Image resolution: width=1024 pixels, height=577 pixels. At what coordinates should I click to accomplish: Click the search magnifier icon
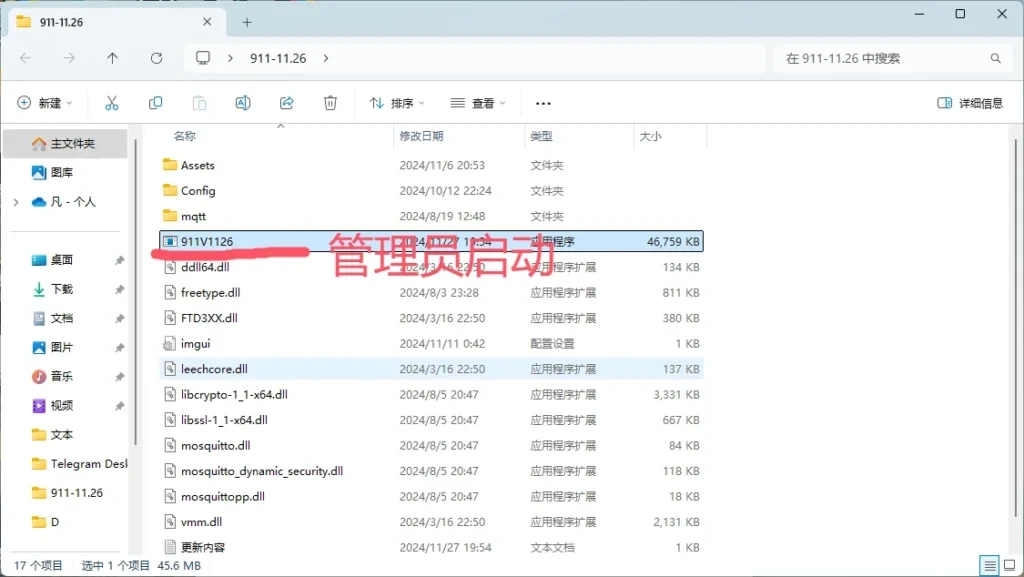(x=995, y=58)
